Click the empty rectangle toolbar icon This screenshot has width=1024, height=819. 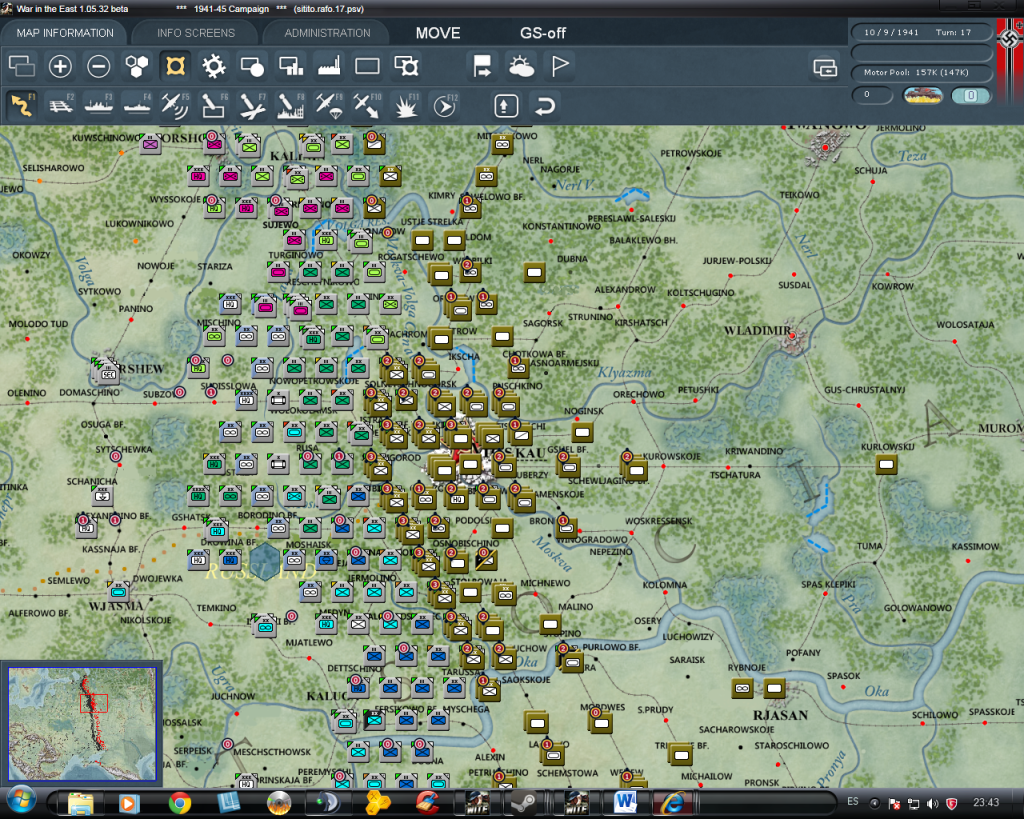(x=367, y=66)
